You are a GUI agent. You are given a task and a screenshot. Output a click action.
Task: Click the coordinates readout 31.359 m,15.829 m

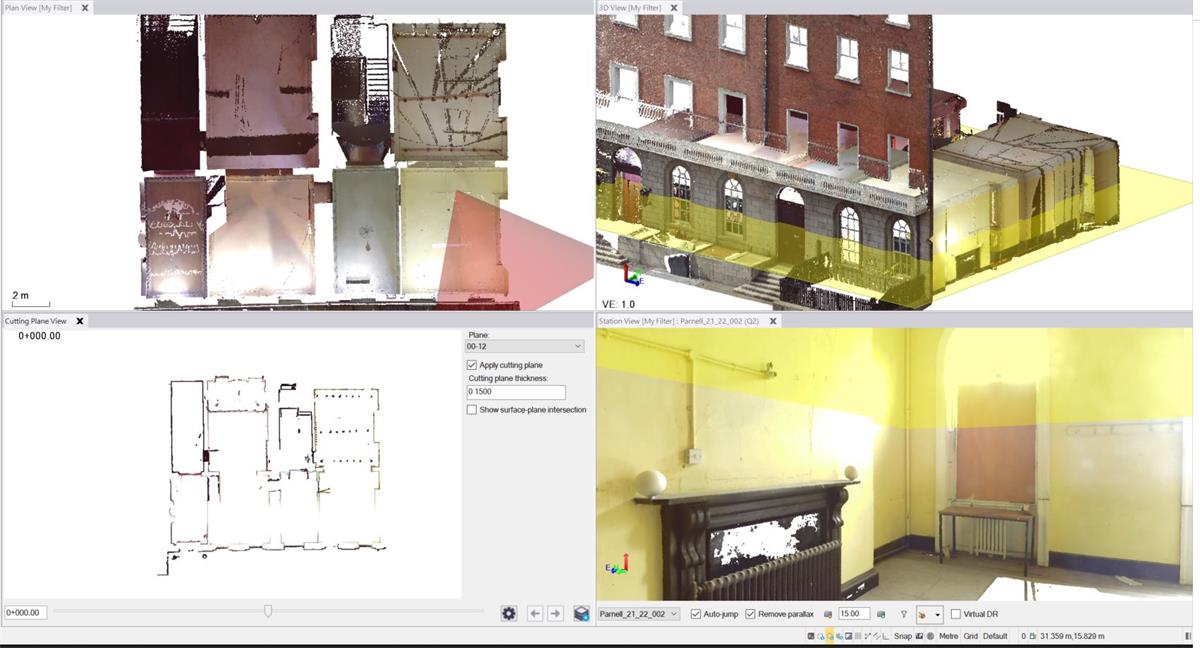click(1072, 636)
